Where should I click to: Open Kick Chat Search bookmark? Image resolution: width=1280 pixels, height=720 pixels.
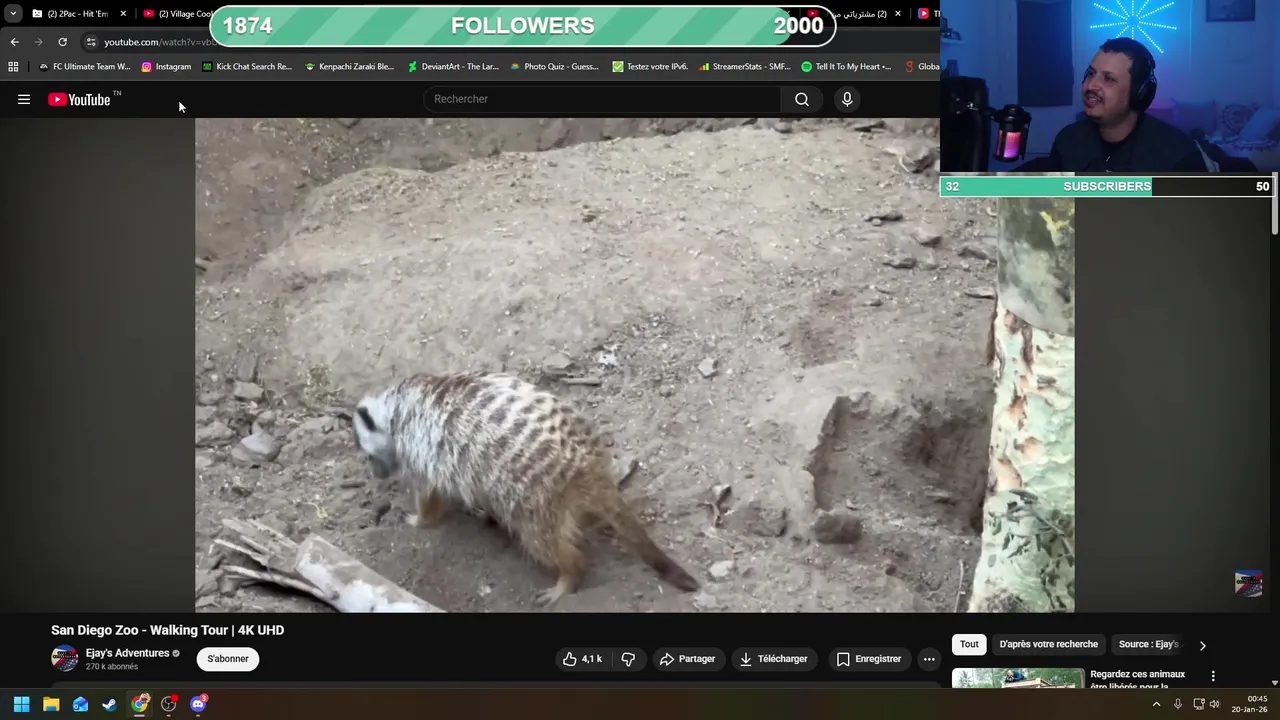pos(247,67)
